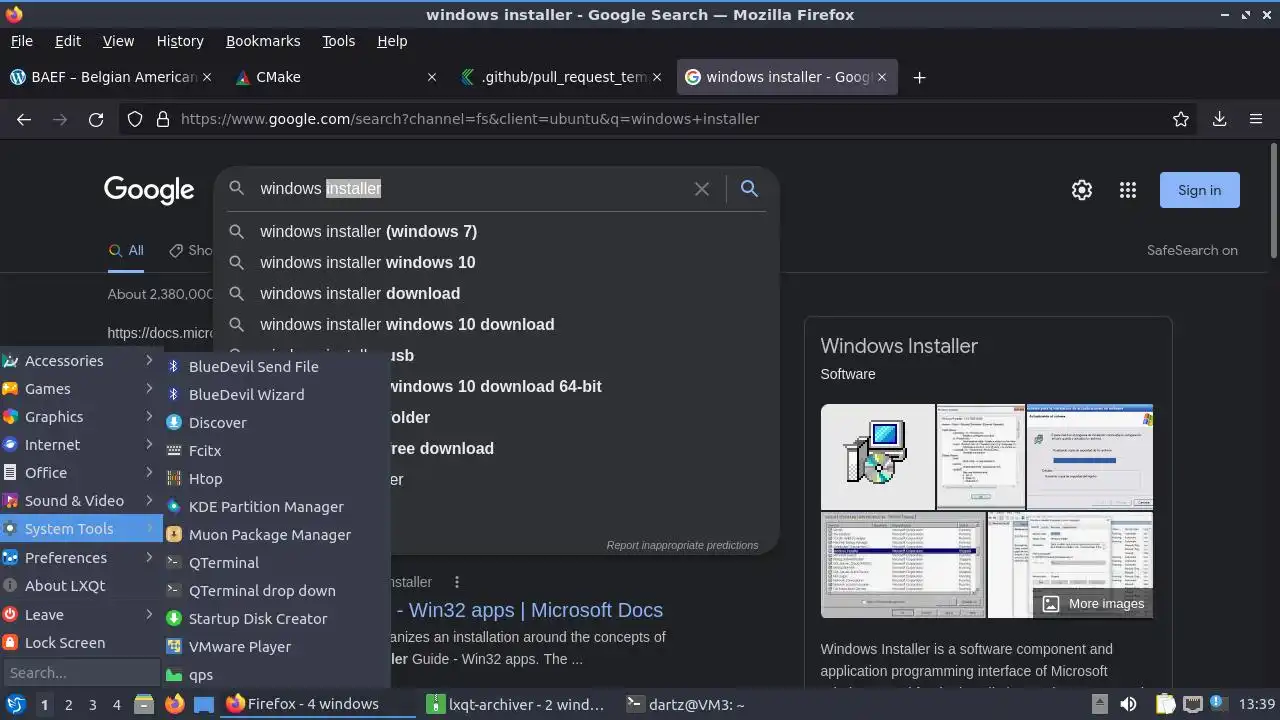Click the blue magnifier search button

pyautogui.click(x=749, y=188)
